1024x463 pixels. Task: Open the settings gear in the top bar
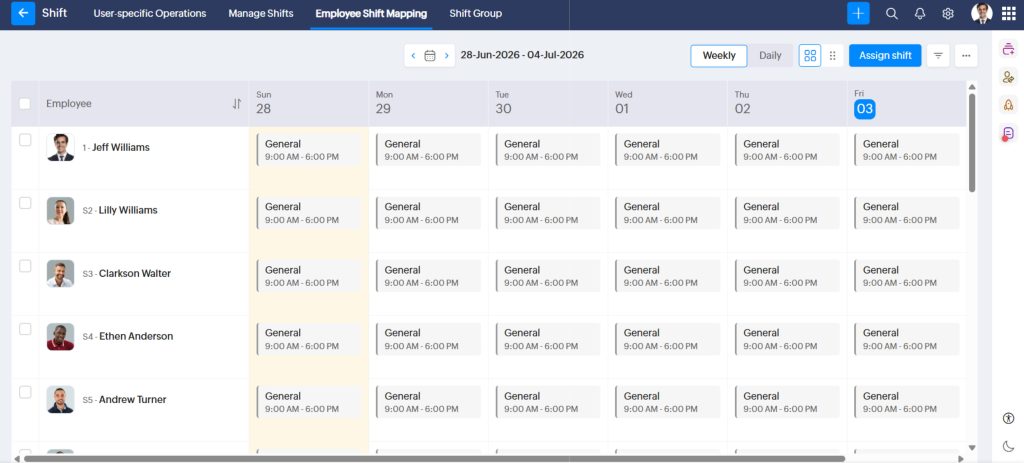pos(948,14)
